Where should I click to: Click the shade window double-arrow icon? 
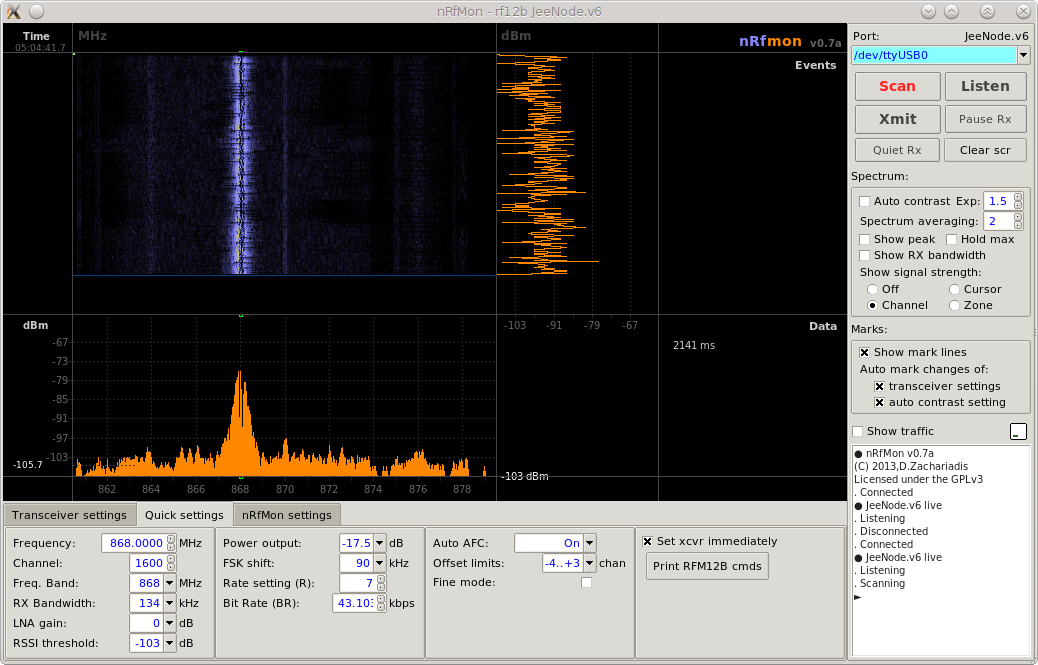[x=987, y=11]
